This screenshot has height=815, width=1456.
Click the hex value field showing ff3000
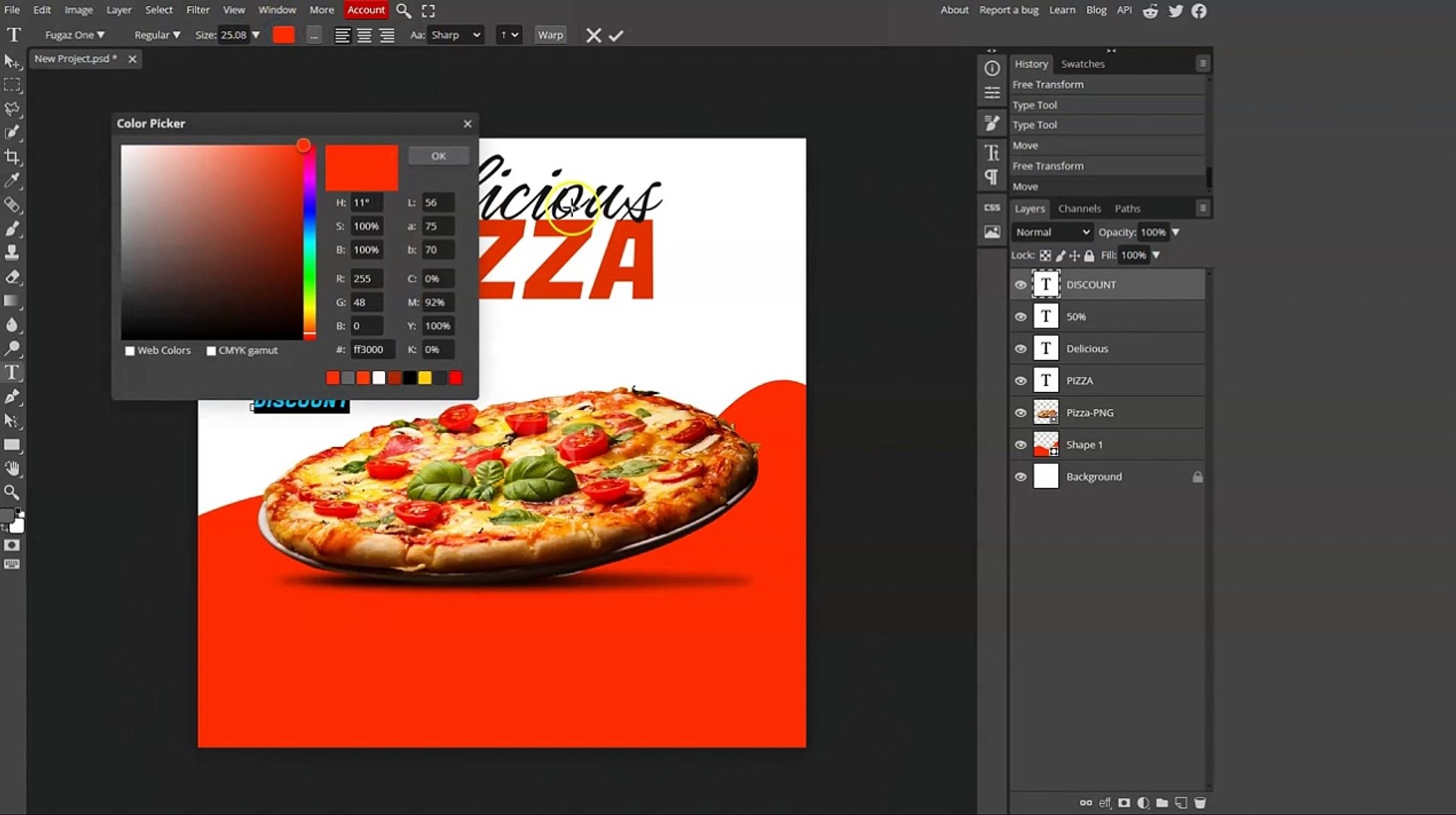371,349
